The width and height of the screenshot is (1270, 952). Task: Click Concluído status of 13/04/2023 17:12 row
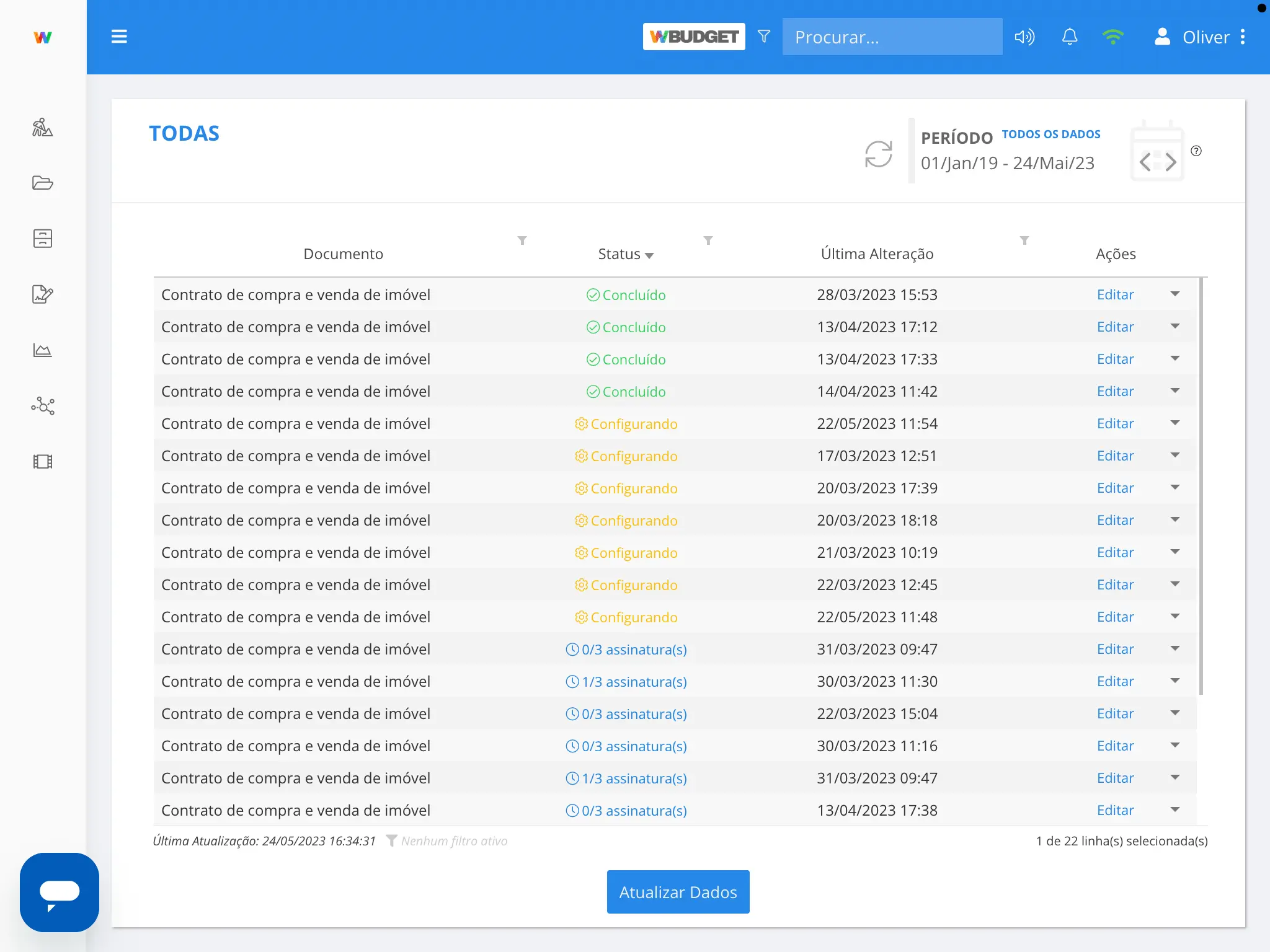626,327
